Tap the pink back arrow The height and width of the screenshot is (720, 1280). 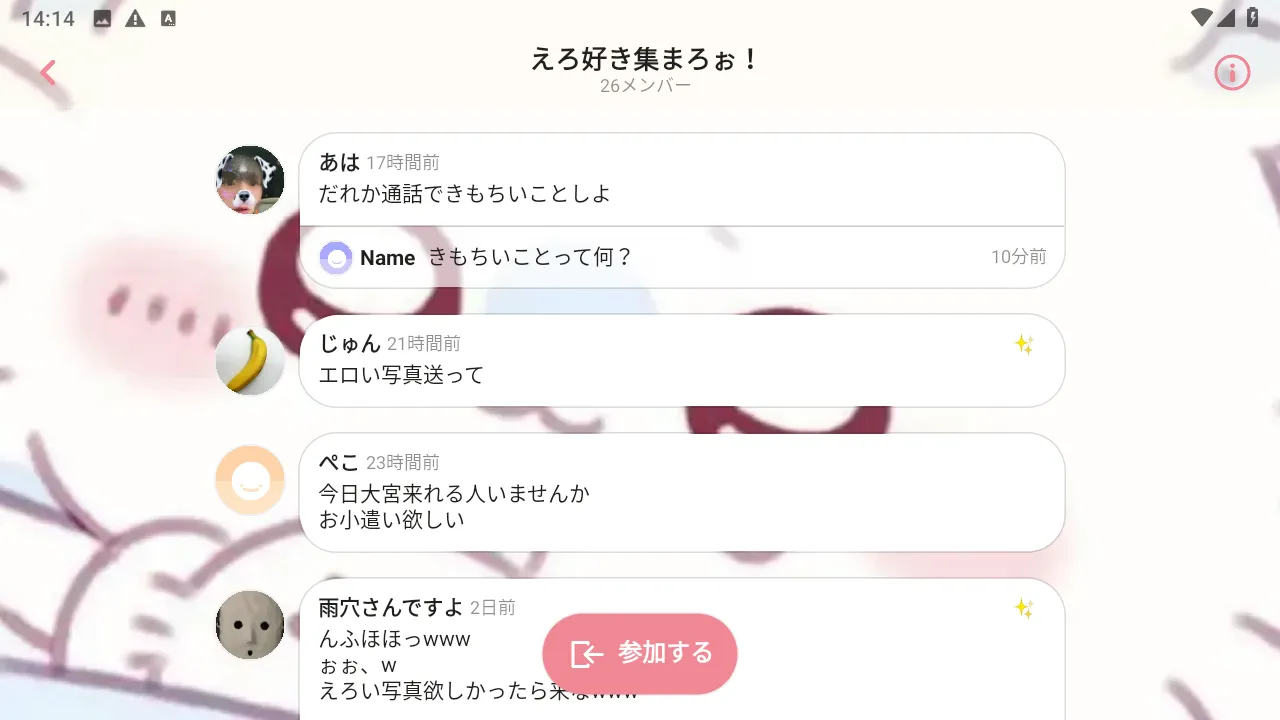coord(47,72)
